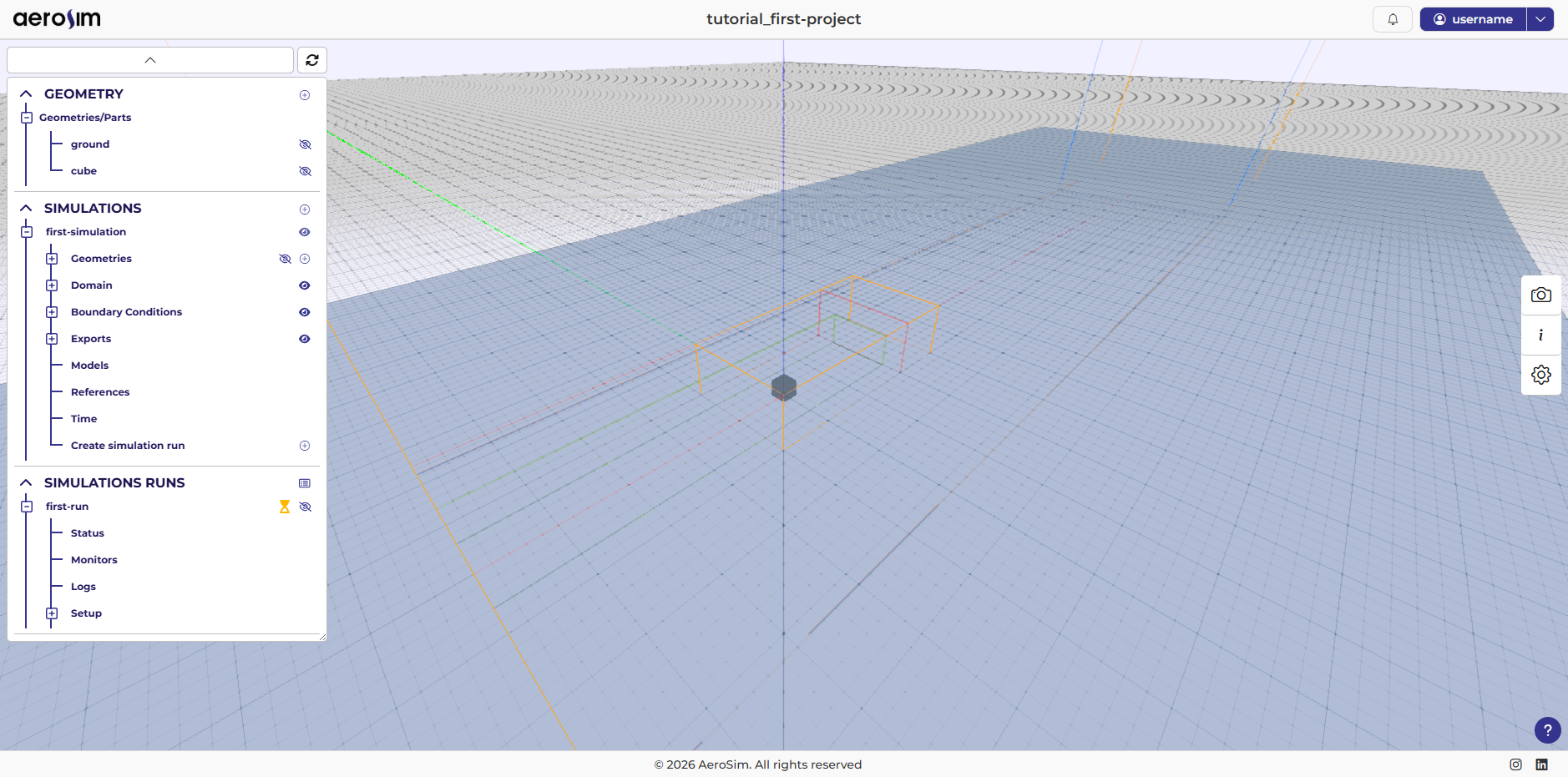Select the Monitors item under first-run
The image size is (1568, 777).
[x=94, y=560]
